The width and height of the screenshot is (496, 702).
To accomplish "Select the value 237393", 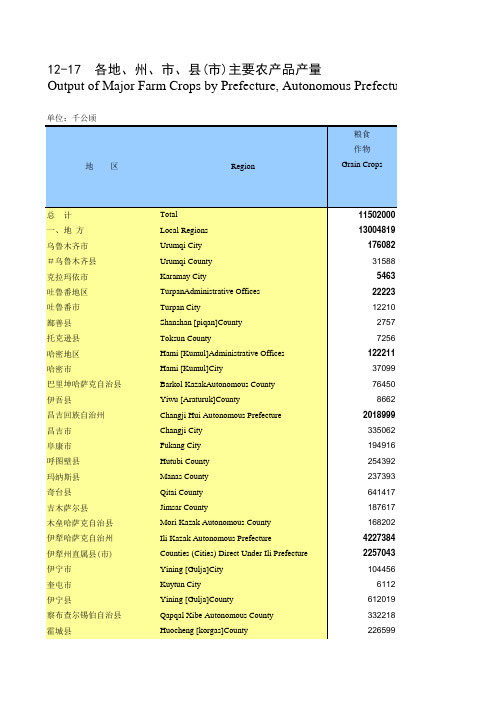I will point(381,476).
